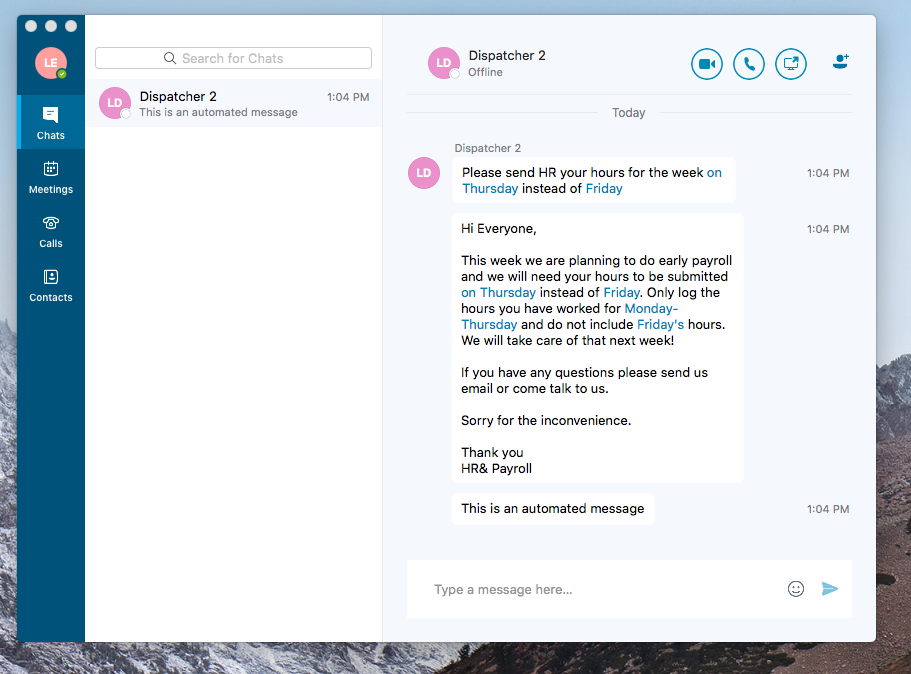Open the emoji picker
The height and width of the screenshot is (674, 911).
795,589
